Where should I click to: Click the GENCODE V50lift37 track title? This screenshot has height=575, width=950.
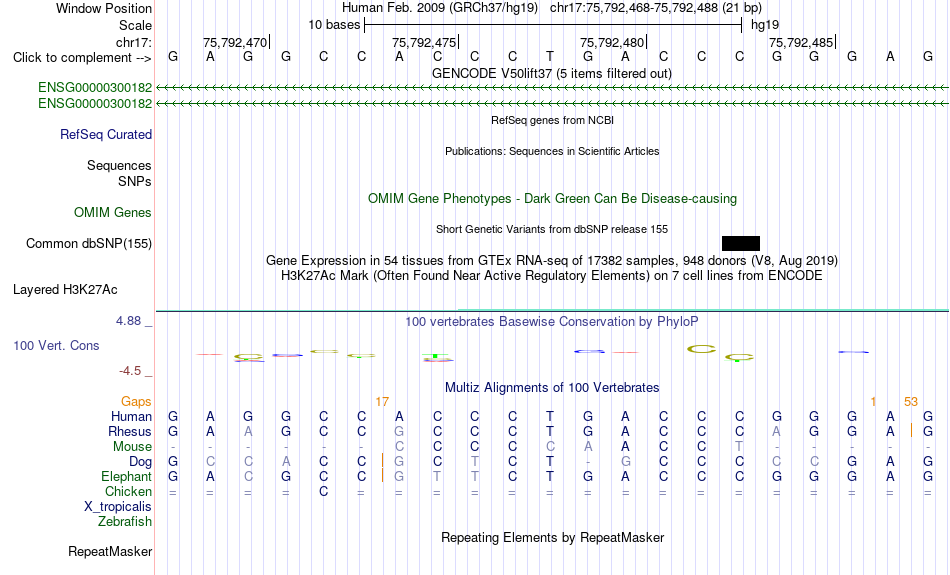pyautogui.click(x=552, y=73)
